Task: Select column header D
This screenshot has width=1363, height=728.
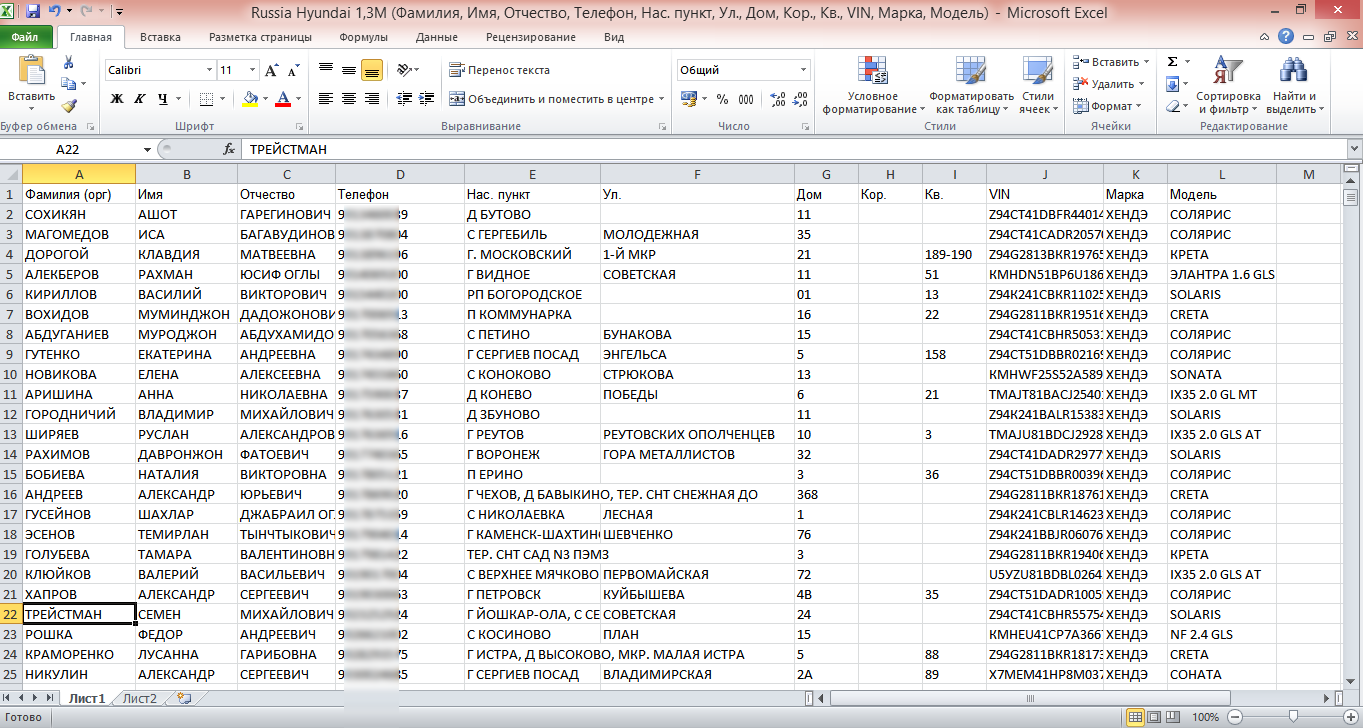Action: click(400, 174)
